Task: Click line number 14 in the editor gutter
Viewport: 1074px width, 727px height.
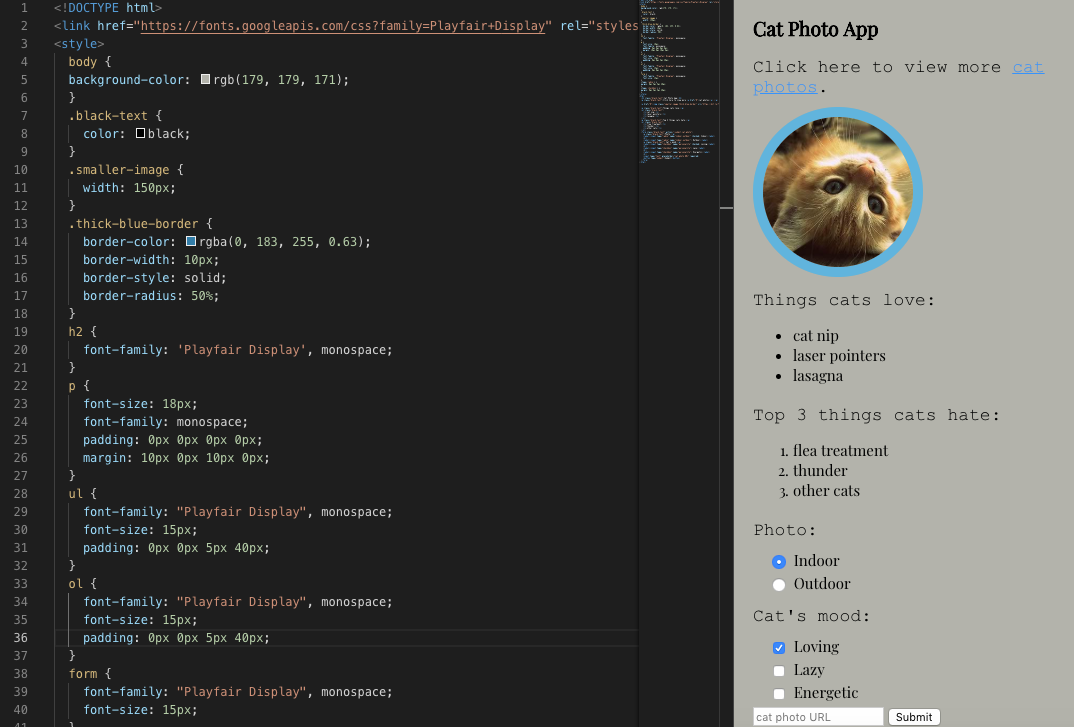Action: pos(20,241)
